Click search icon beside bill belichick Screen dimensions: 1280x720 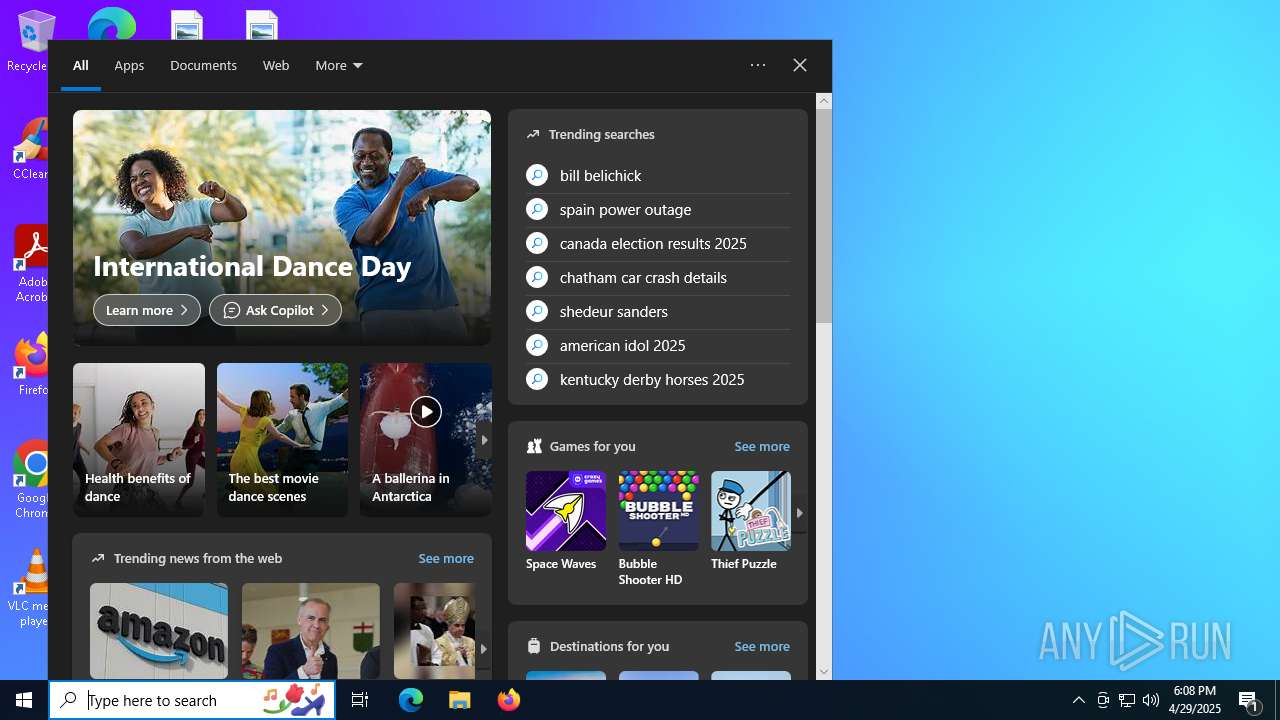pyautogui.click(x=537, y=175)
